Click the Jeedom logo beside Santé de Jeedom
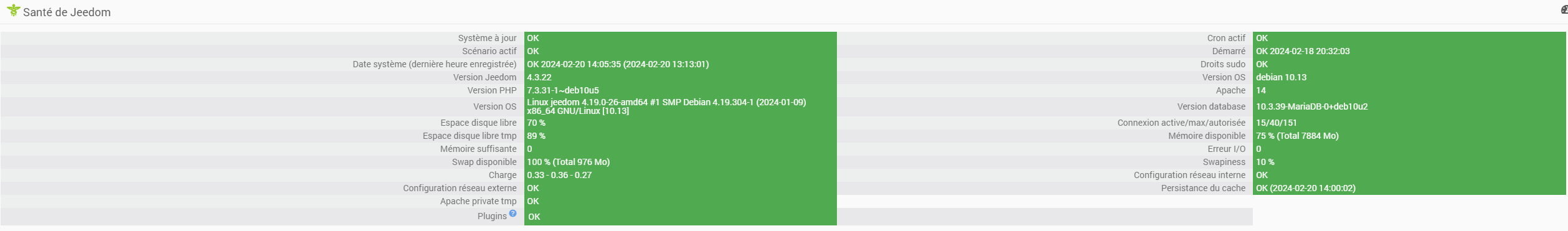The width and height of the screenshot is (1568, 231). coord(13,11)
